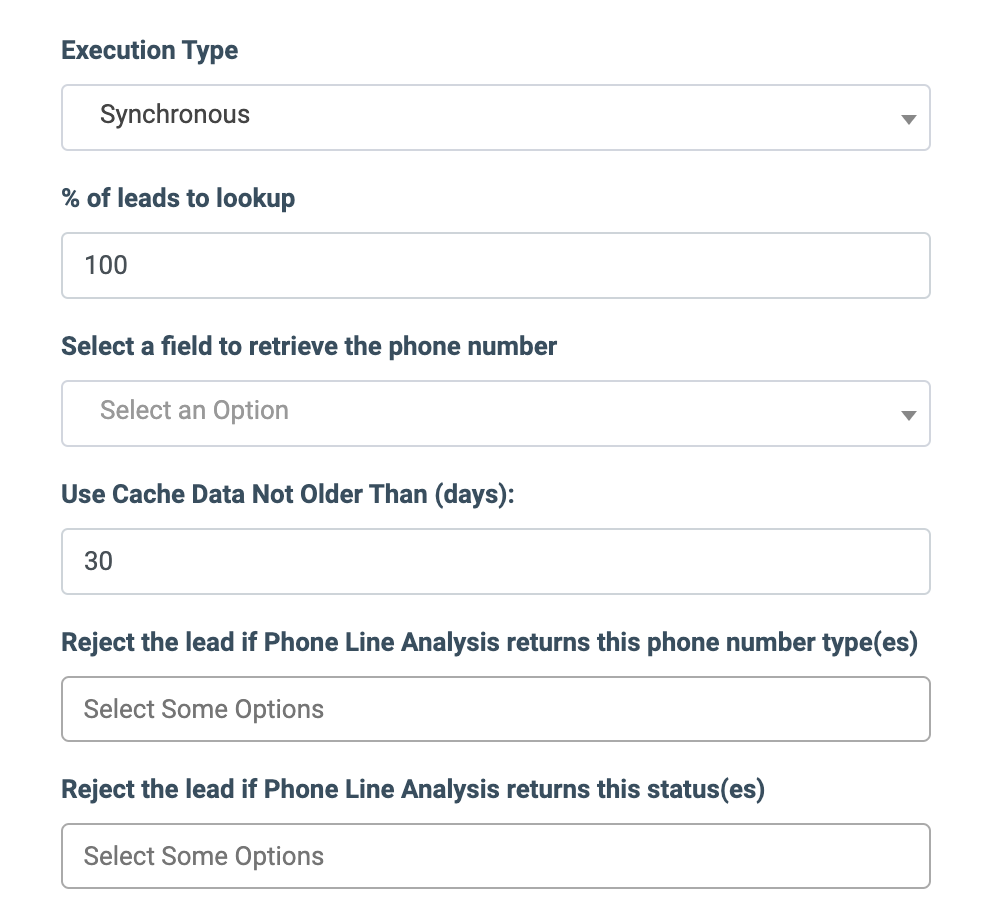Image resolution: width=986 pixels, height=918 pixels.
Task: Focus the Use Cache Data days input
Action: click(496, 561)
